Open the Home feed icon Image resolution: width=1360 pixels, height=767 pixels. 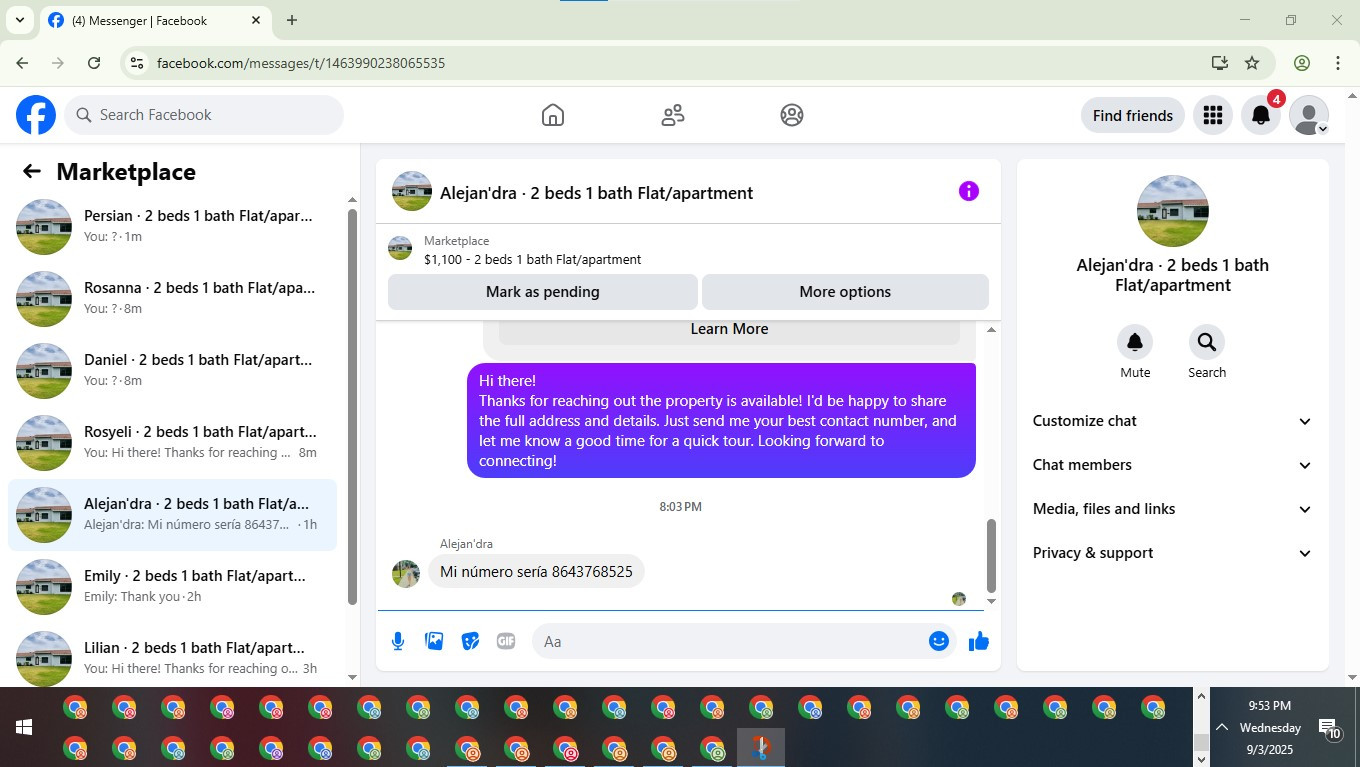[x=553, y=115]
